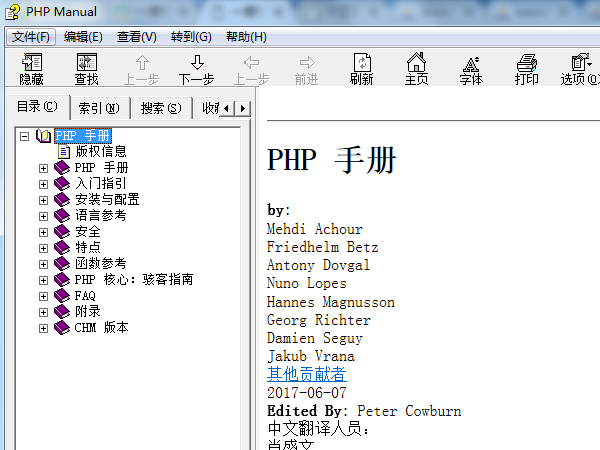Expand the 语言参考 node

coord(43,217)
